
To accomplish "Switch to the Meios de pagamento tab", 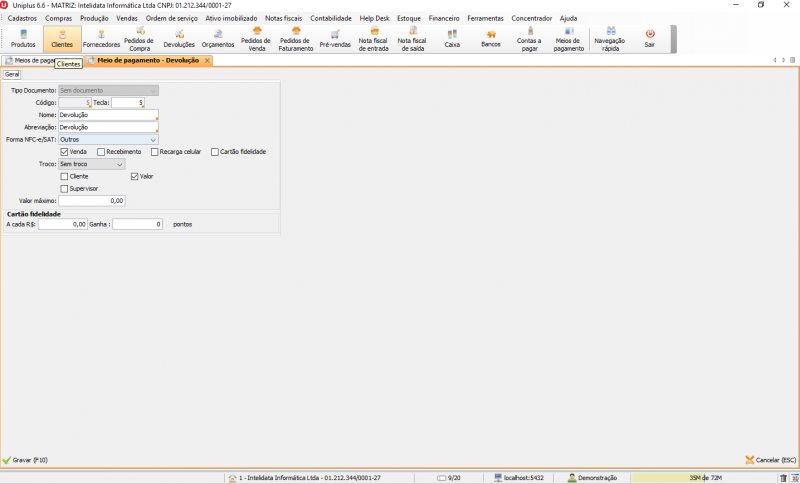I will [x=30, y=61].
